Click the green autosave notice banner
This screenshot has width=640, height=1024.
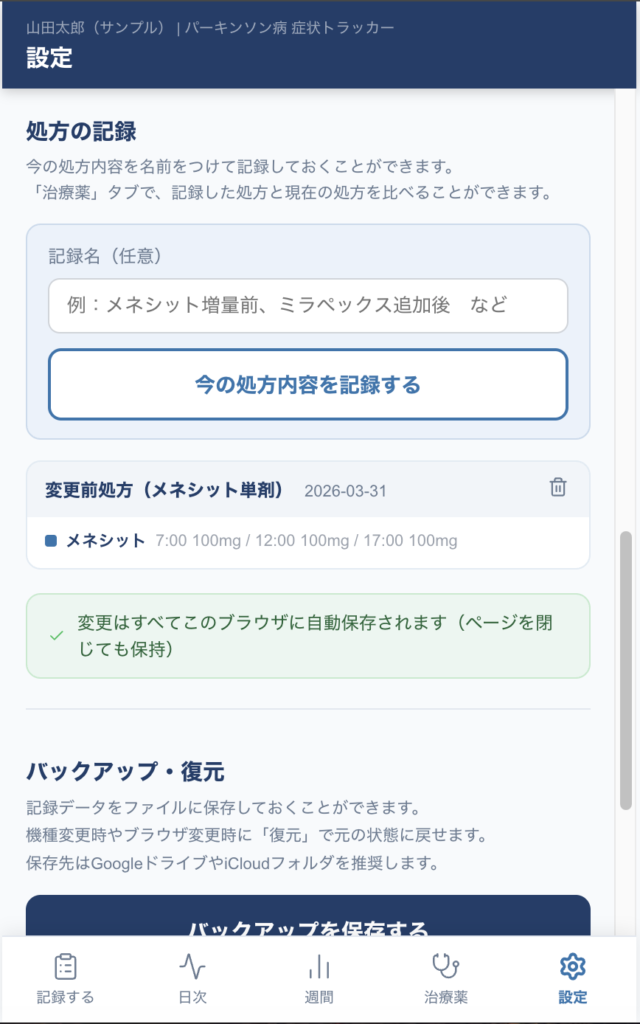(x=308, y=636)
